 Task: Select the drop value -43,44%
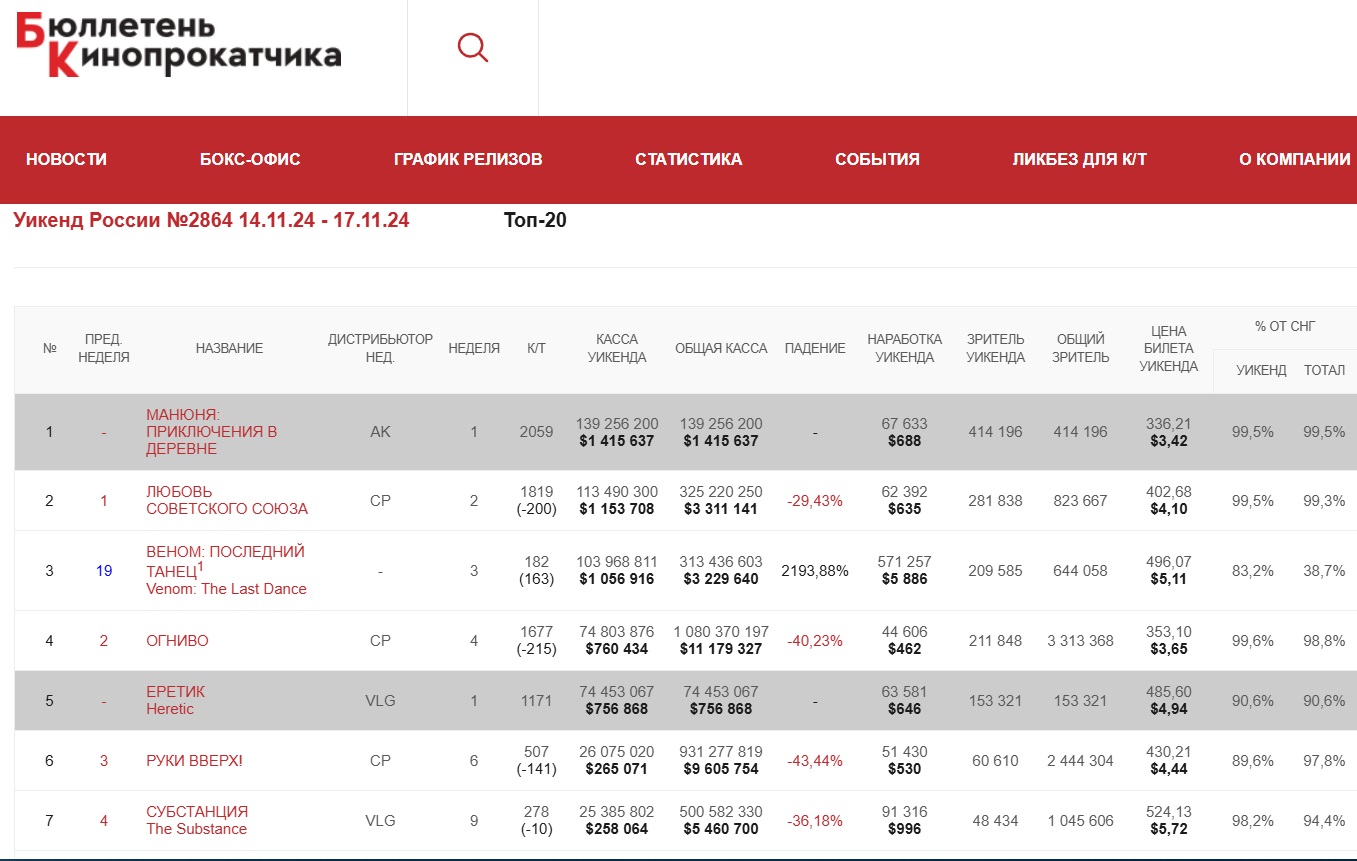[814, 761]
